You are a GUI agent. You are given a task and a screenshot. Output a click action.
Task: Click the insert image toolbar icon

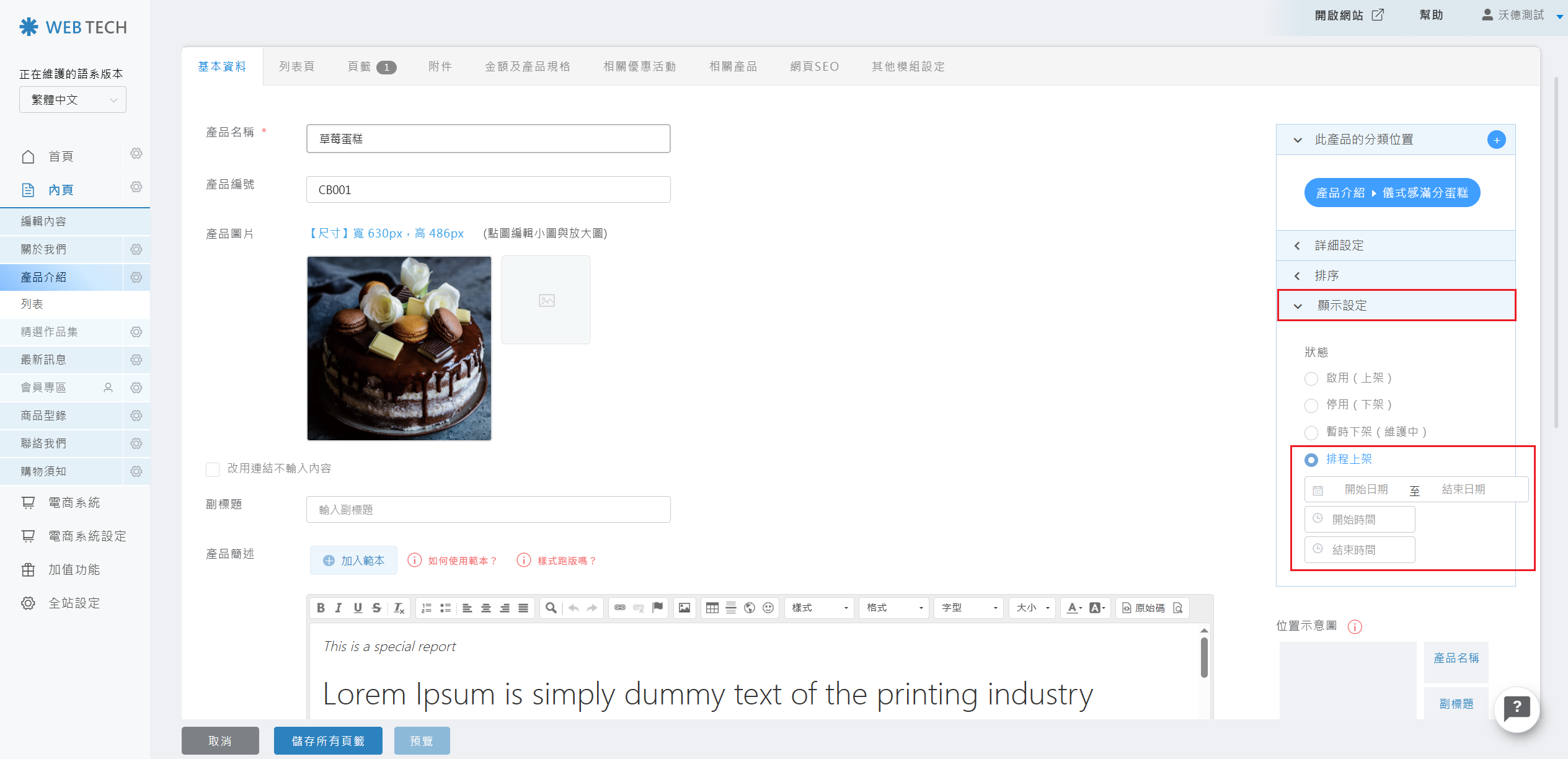tap(684, 608)
